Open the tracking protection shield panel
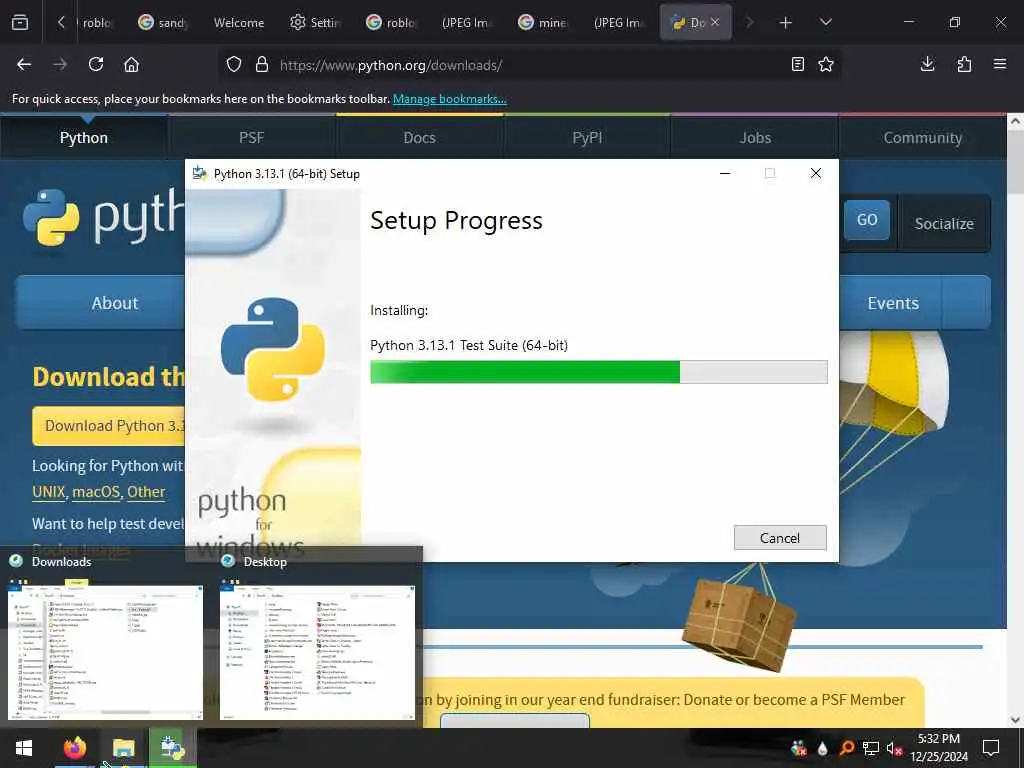 (234, 65)
